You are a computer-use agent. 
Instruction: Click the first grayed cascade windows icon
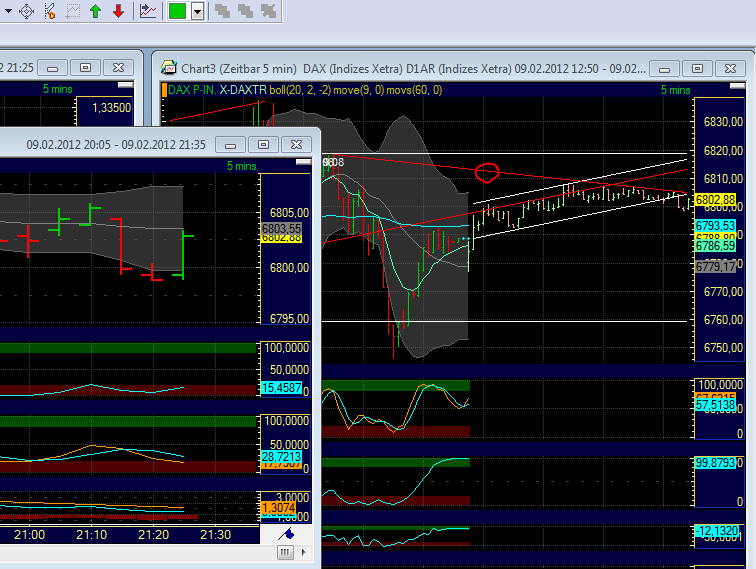[x=222, y=11]
